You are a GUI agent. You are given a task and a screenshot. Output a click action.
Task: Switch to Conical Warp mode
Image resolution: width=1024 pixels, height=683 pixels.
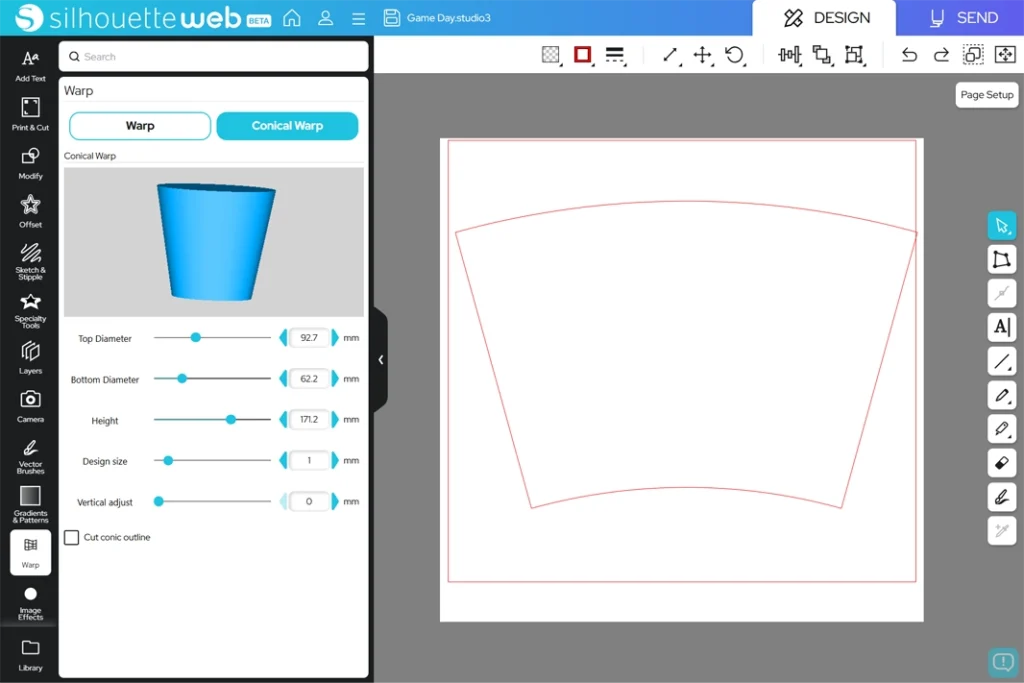(x=287, y=126)
